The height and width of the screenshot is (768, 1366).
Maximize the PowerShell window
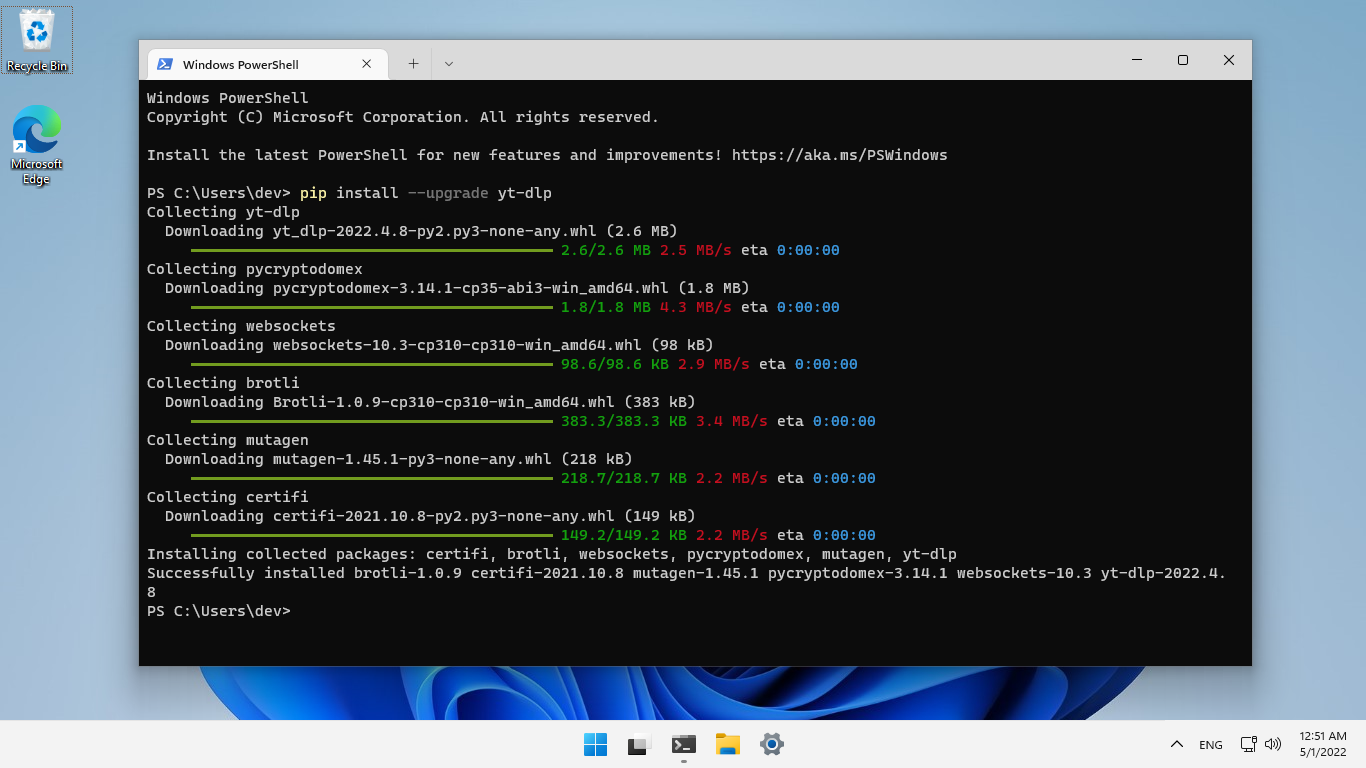click(x=1183, y=60)
